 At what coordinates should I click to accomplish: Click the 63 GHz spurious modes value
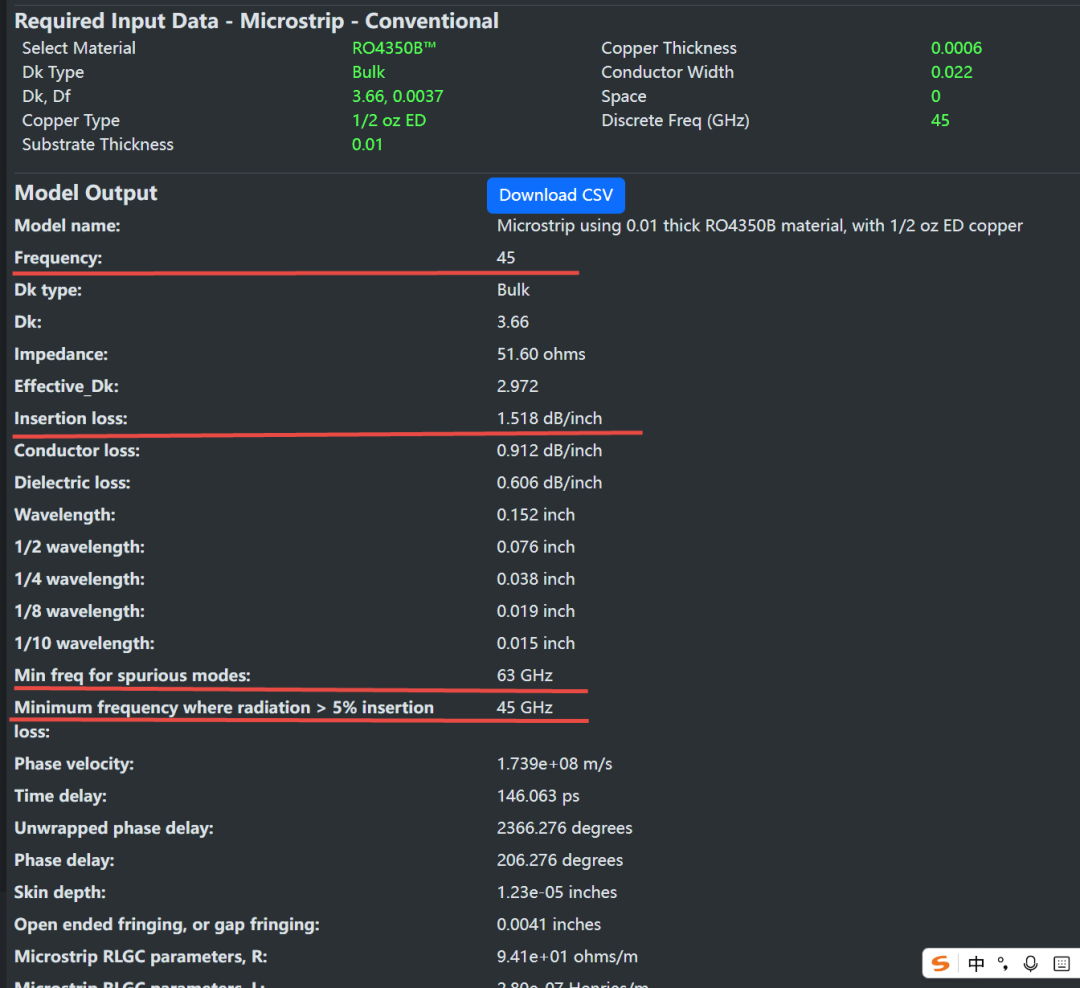point(524,675)
